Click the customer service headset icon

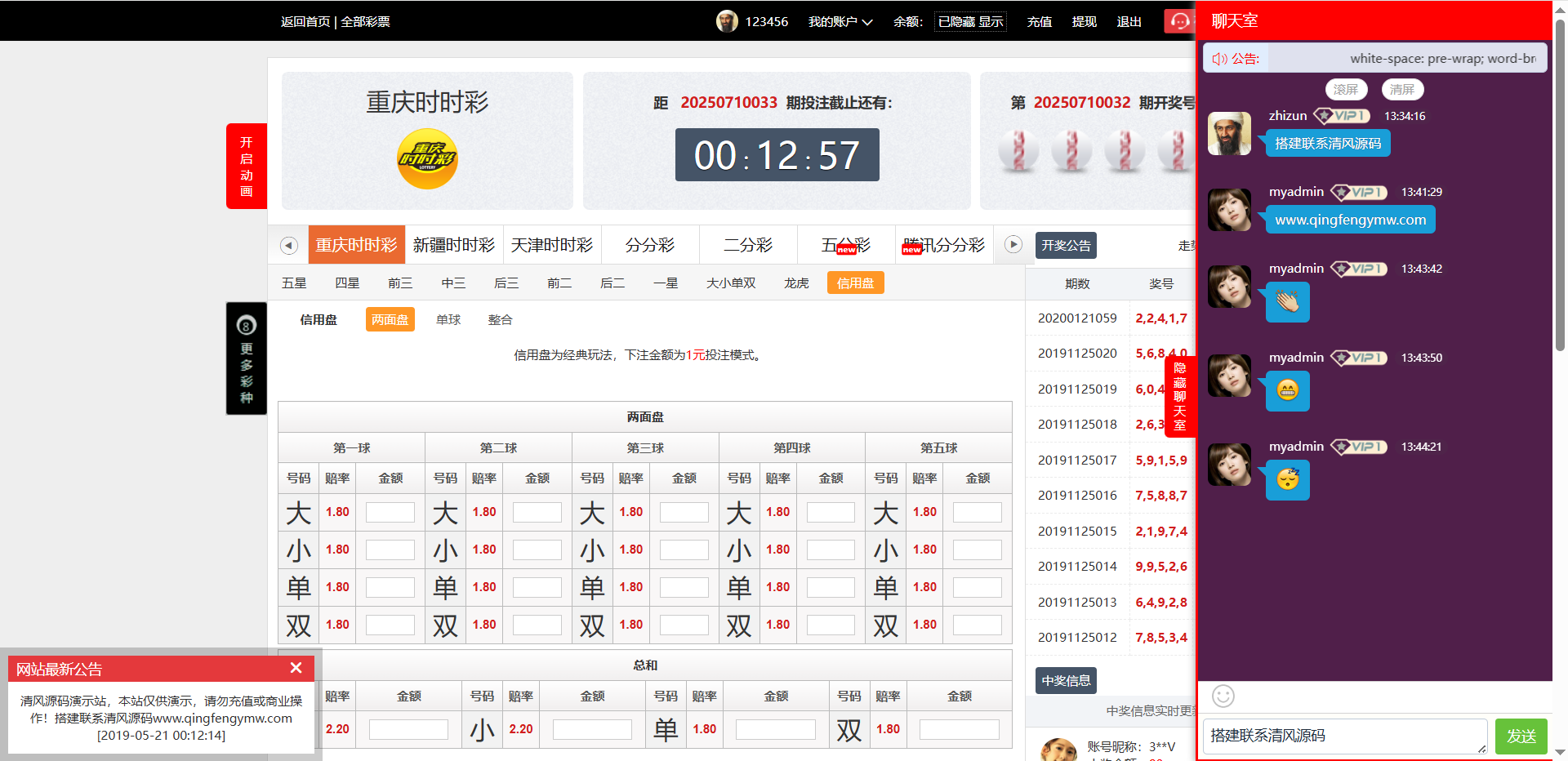tap(1179, 21)
